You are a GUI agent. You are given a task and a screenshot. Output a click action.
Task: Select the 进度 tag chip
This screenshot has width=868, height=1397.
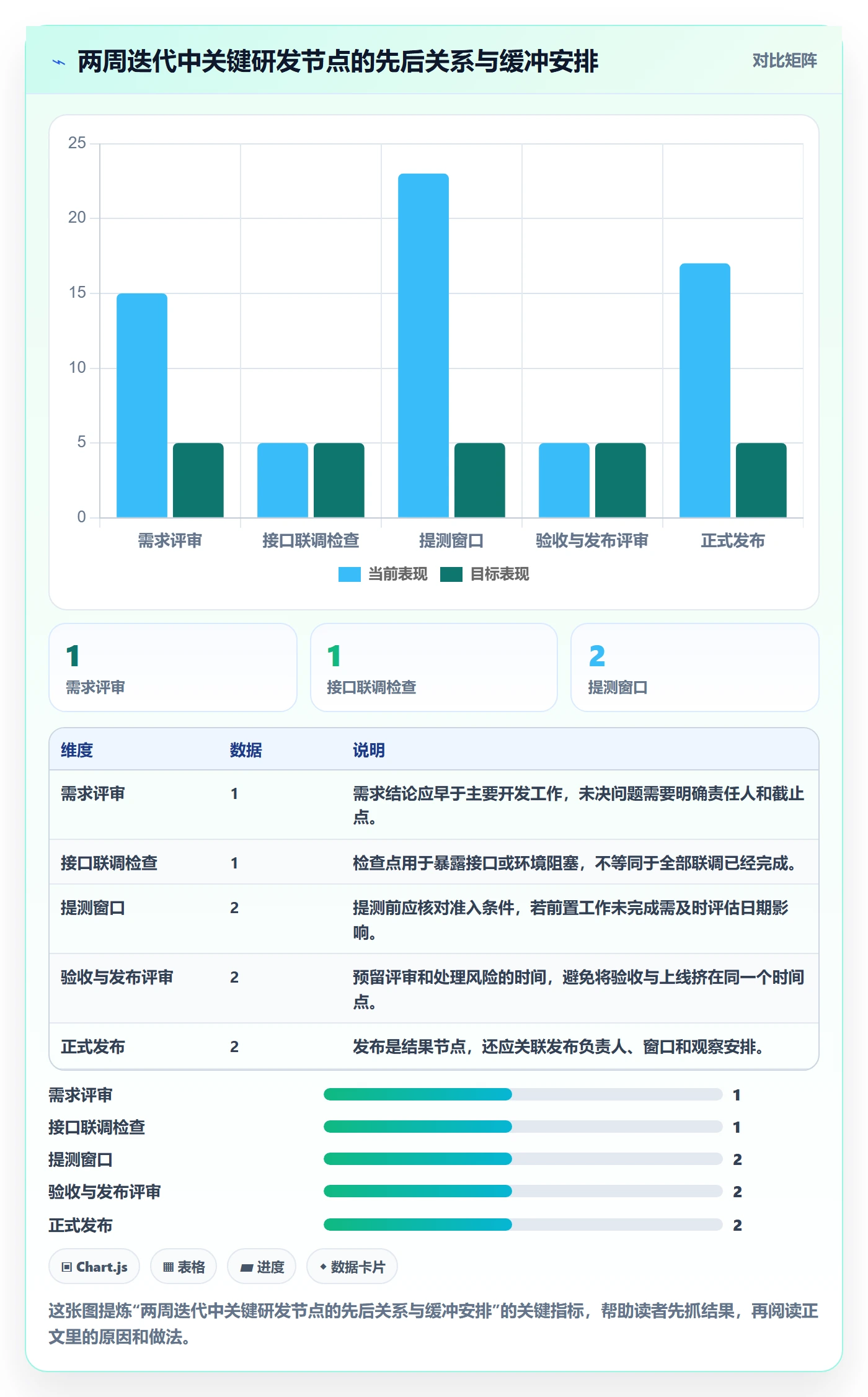pyautogui.click(x=262, y=1267)
